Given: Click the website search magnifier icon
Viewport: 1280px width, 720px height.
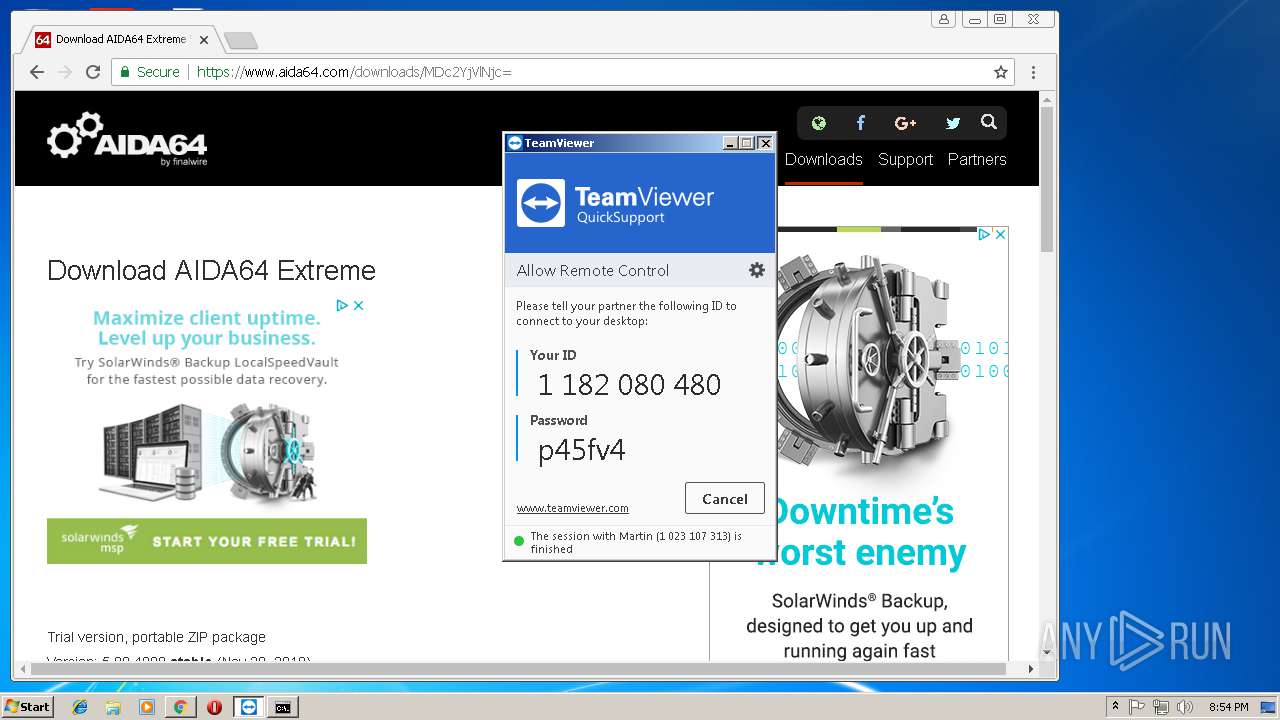Looking at the screenshot, I should pos(989,122).
